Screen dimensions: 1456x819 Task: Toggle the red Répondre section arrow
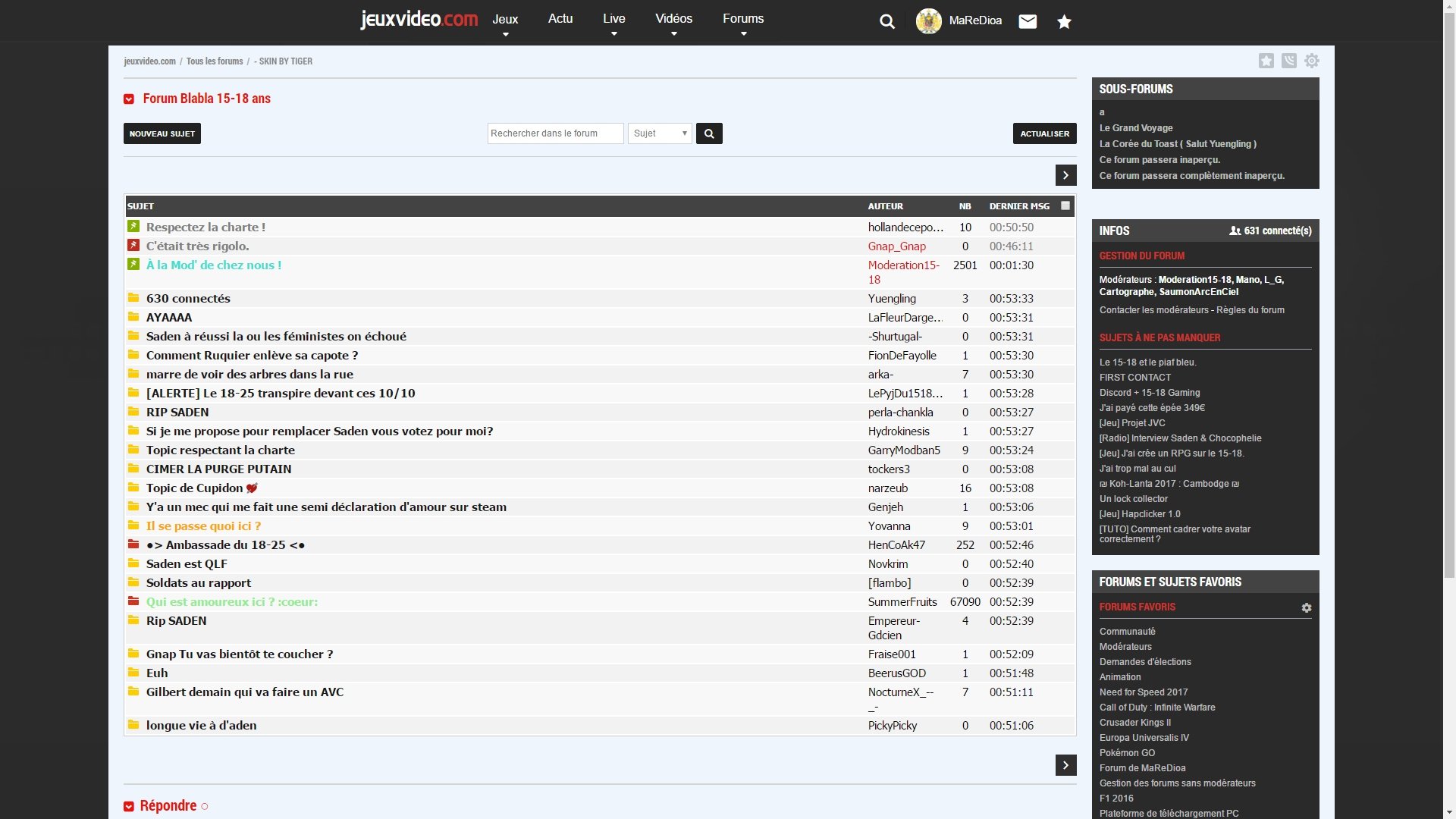pyautogui.click(x=129, y=806)
